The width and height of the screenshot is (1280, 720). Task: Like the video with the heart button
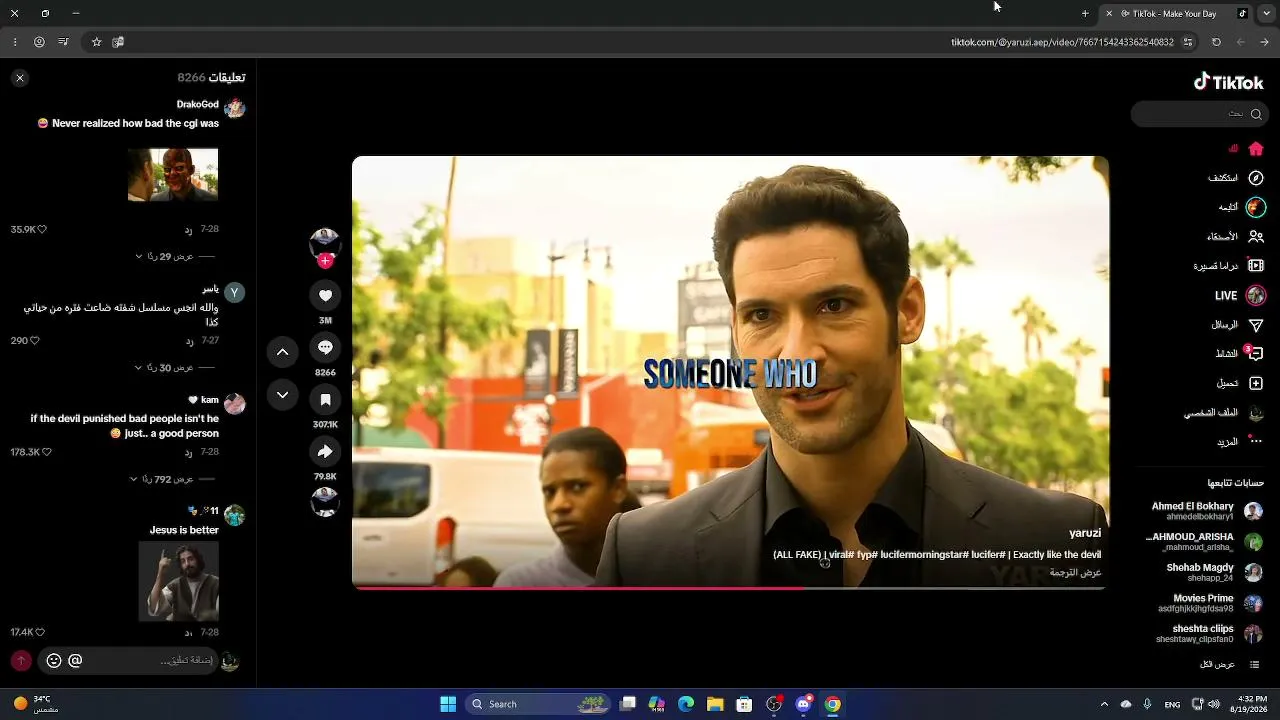[x=325, y=295]
